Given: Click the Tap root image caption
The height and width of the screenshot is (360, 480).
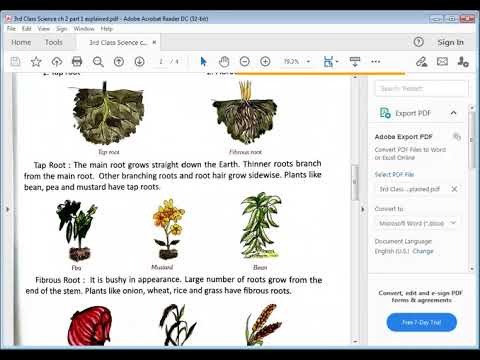Looking at the screenshot, I should 109,152.
